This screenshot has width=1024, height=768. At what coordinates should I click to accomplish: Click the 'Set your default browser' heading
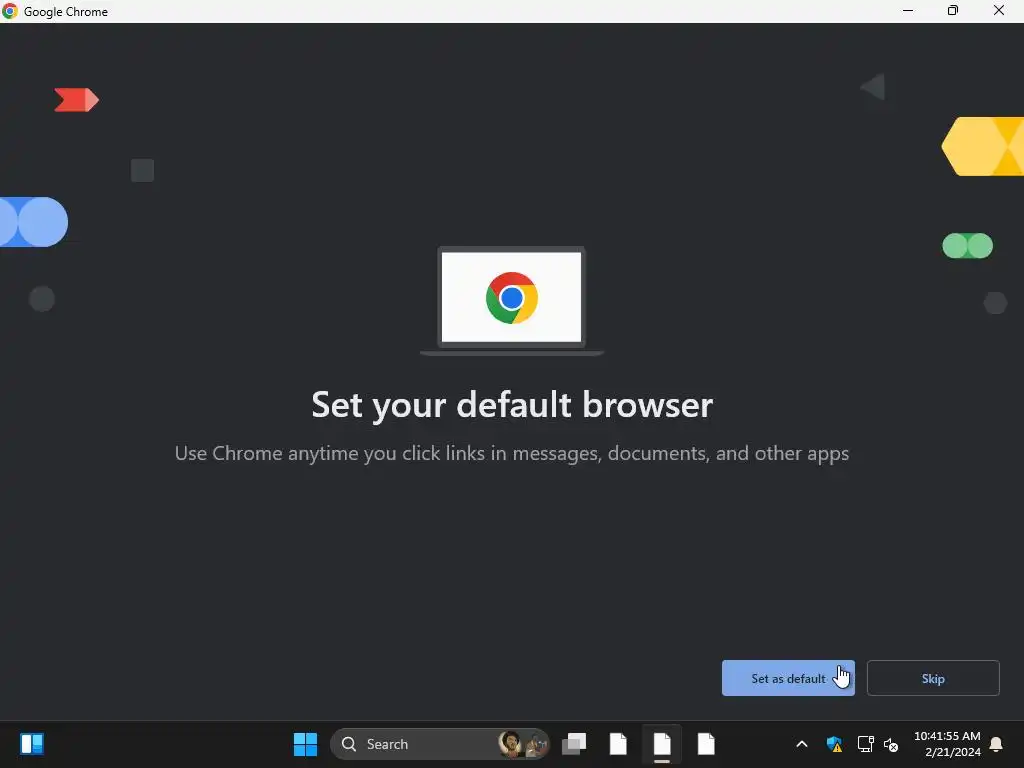click(x=512, y=405)
